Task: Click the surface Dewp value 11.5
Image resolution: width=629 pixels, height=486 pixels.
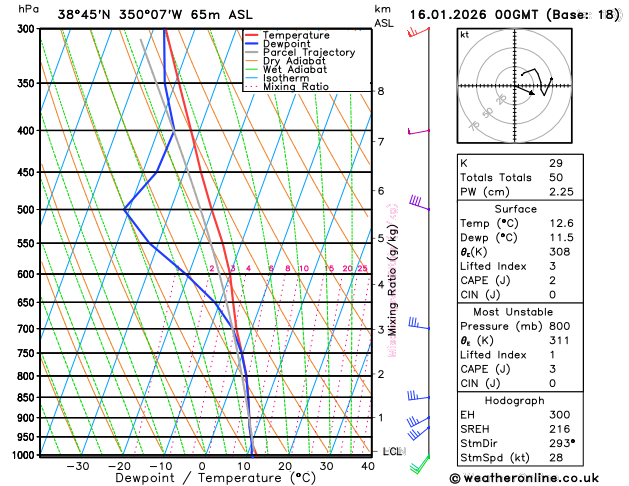Action: click(561, 238)
